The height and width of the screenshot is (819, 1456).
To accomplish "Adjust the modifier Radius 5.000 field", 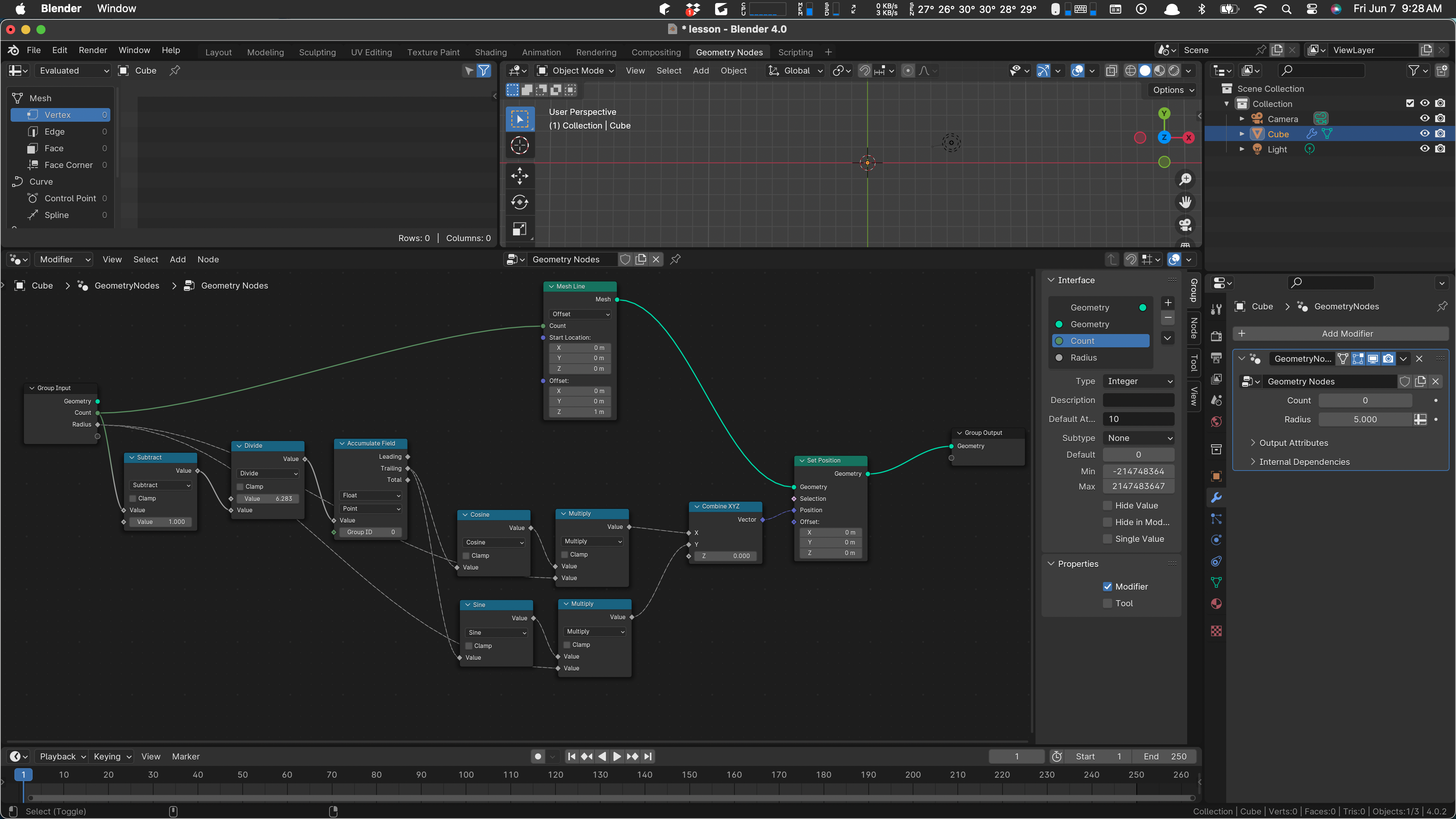I will tap(1365, 419).
